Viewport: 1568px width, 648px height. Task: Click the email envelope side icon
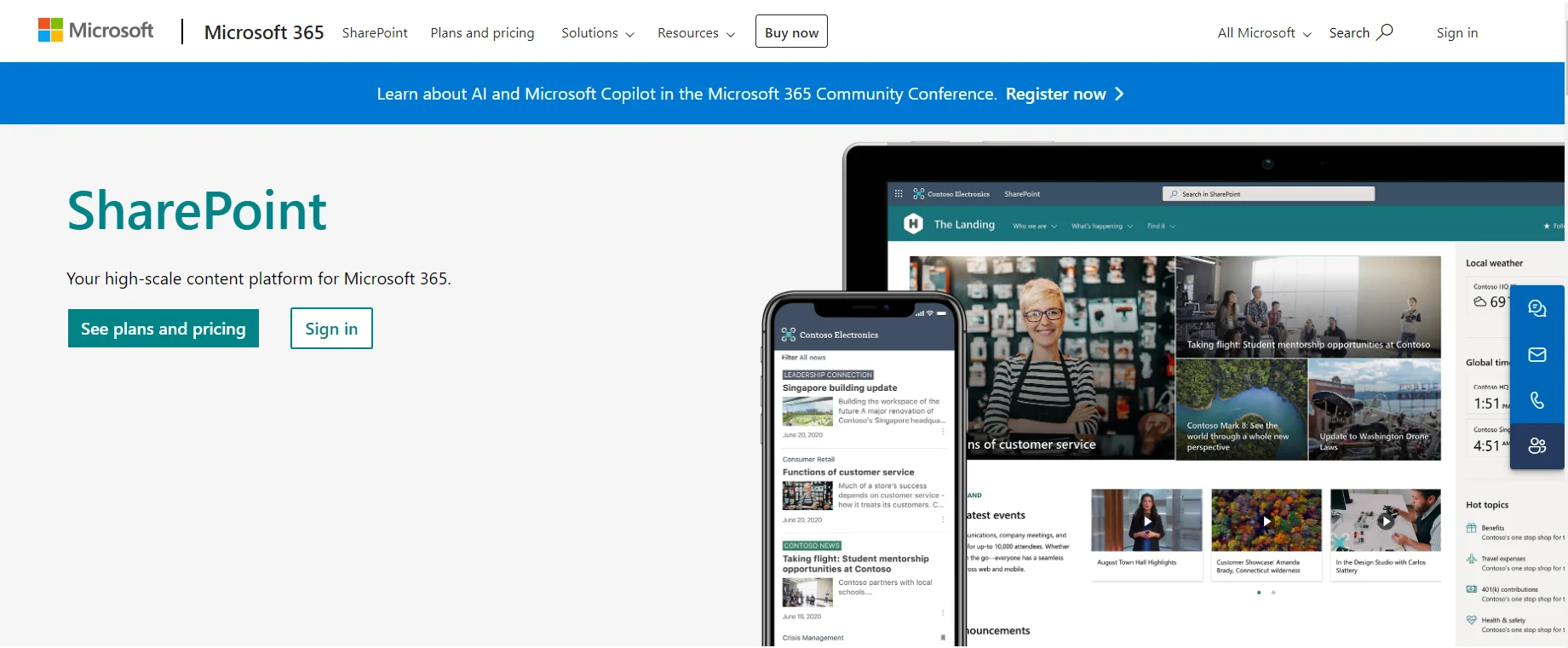(1537, 354)
